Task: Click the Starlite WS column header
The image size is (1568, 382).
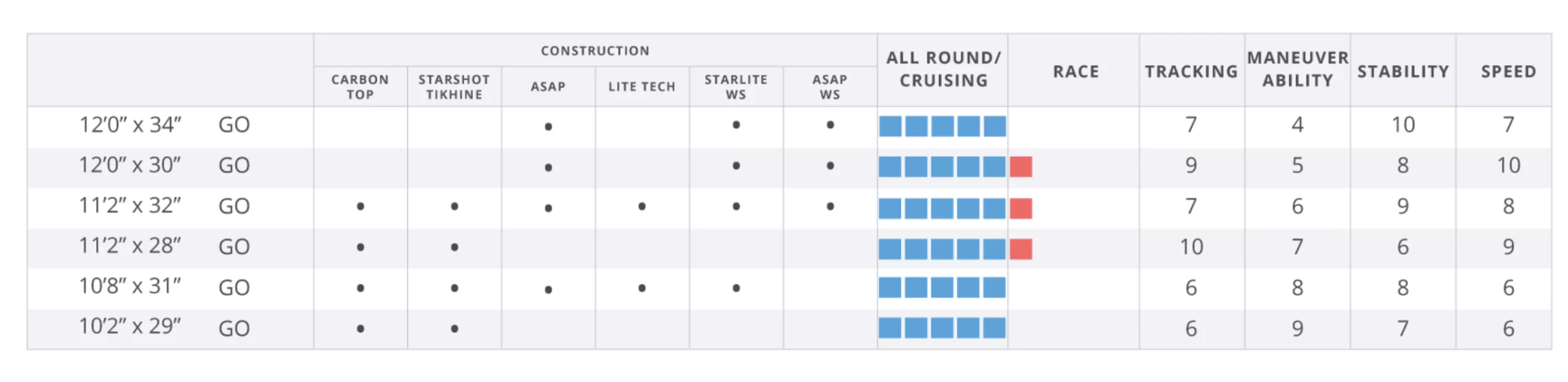Action: click(736, 86)
